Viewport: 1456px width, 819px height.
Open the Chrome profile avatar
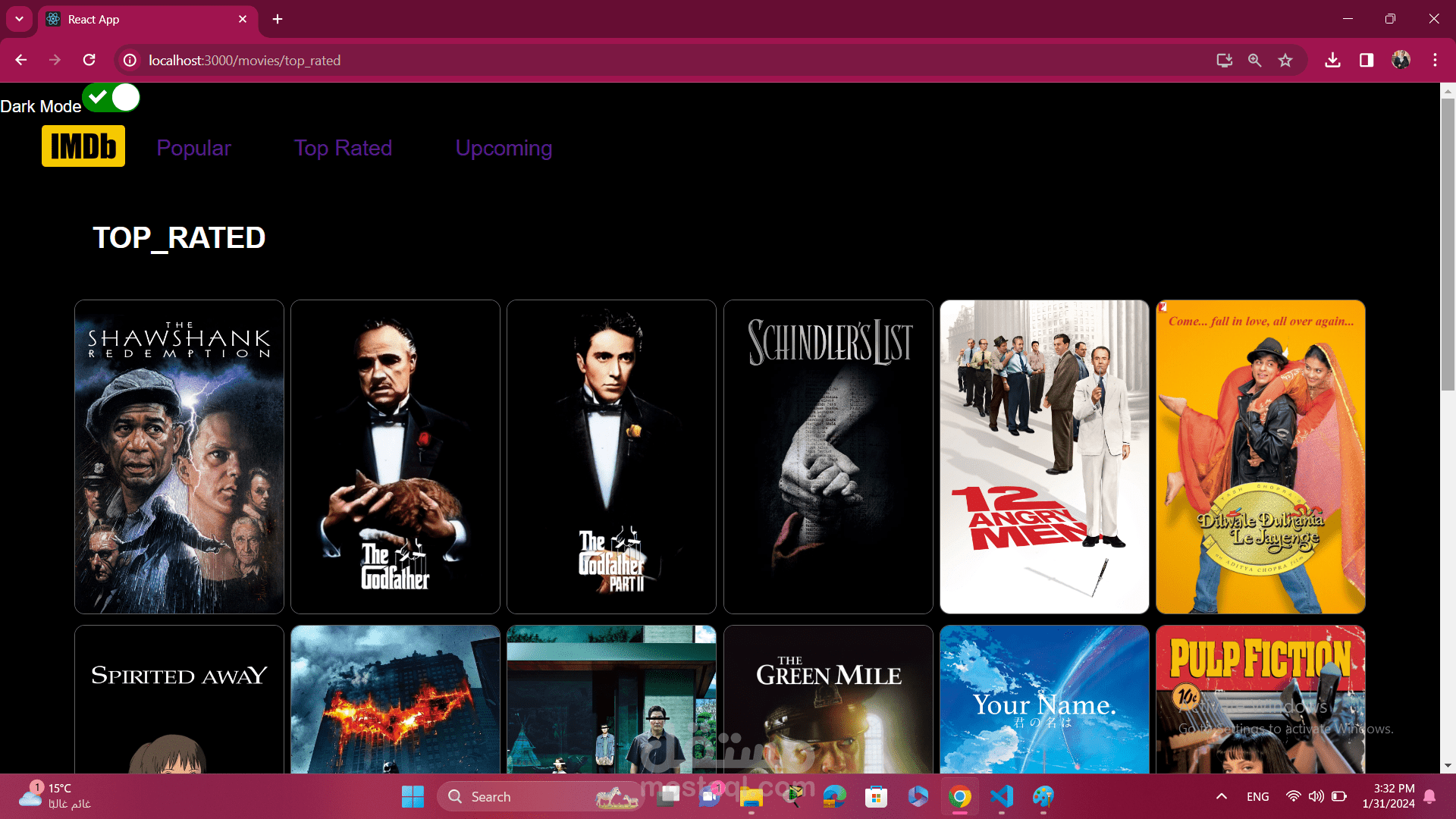tap(1401, 60)
